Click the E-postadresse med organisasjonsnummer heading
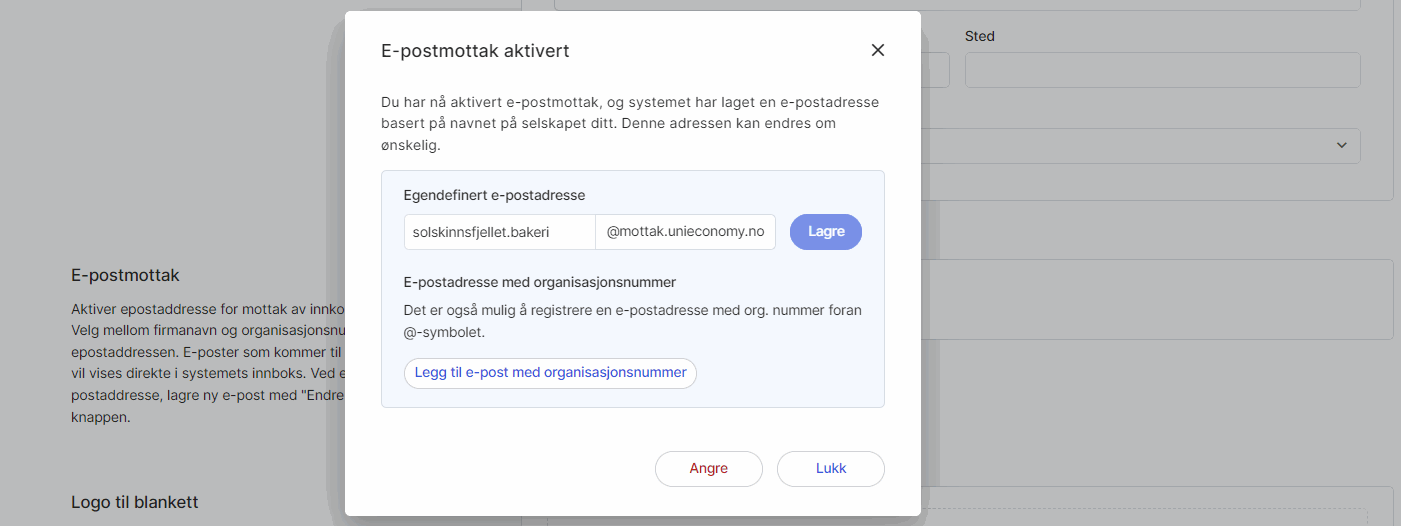Viewport: 1401px width, 526px height. point(540,282)
